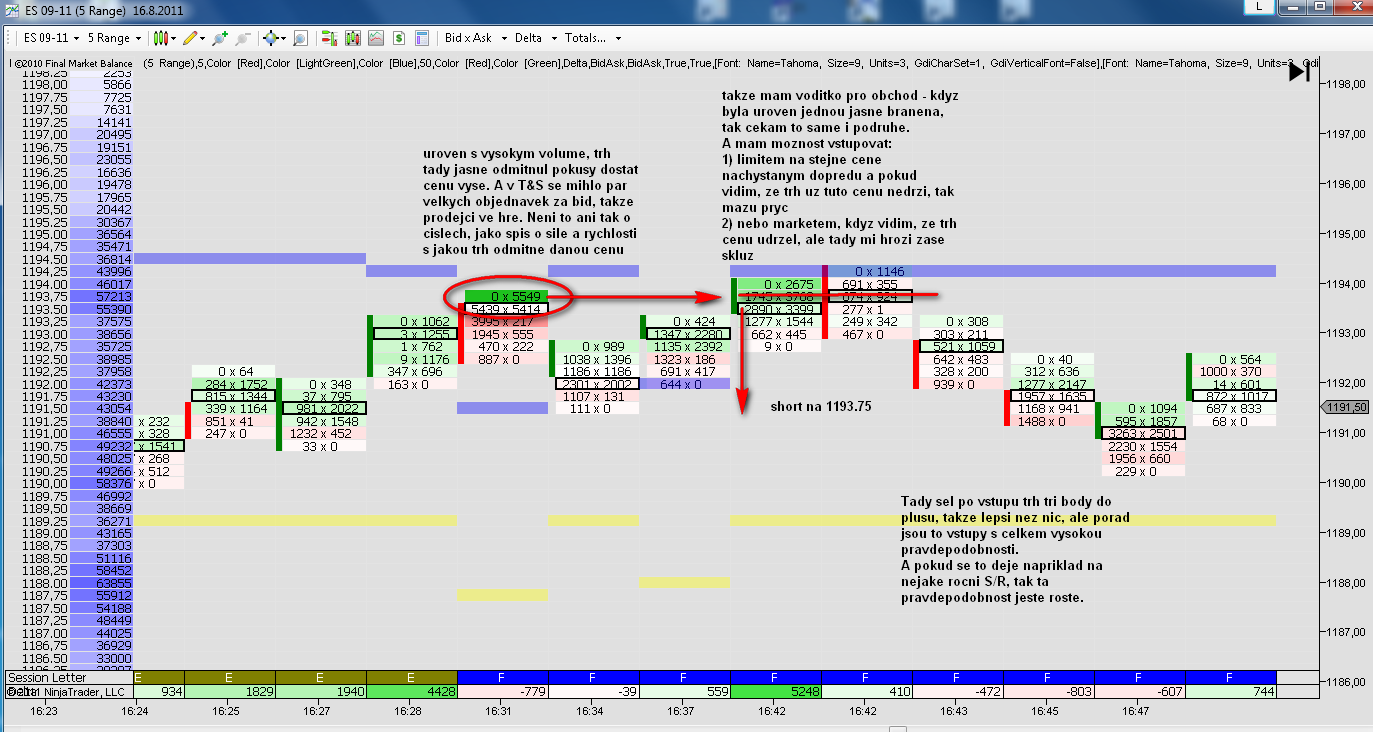Open the Bid x Ask dropdown
The image size is (1373, 732).
(475, 38)
